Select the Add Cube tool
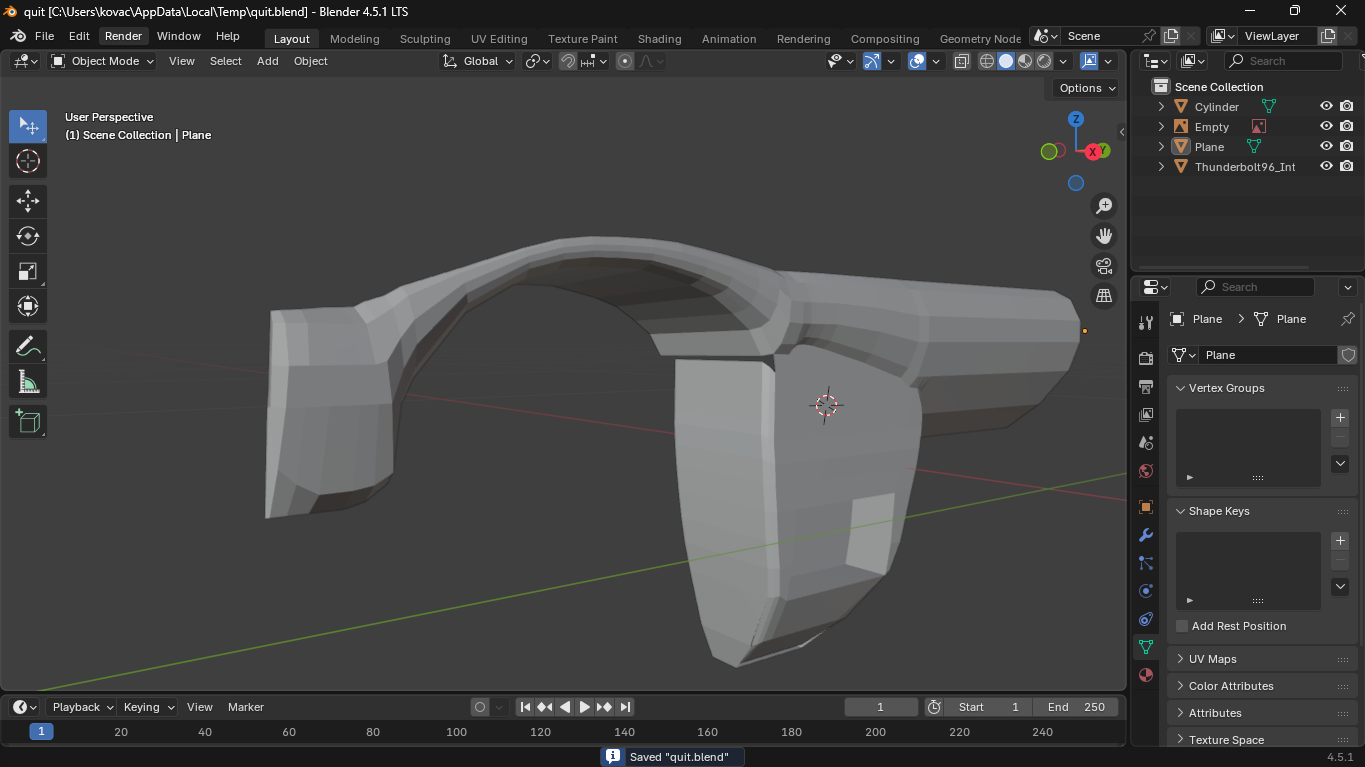1365x767 pixels. coord(28,422)
